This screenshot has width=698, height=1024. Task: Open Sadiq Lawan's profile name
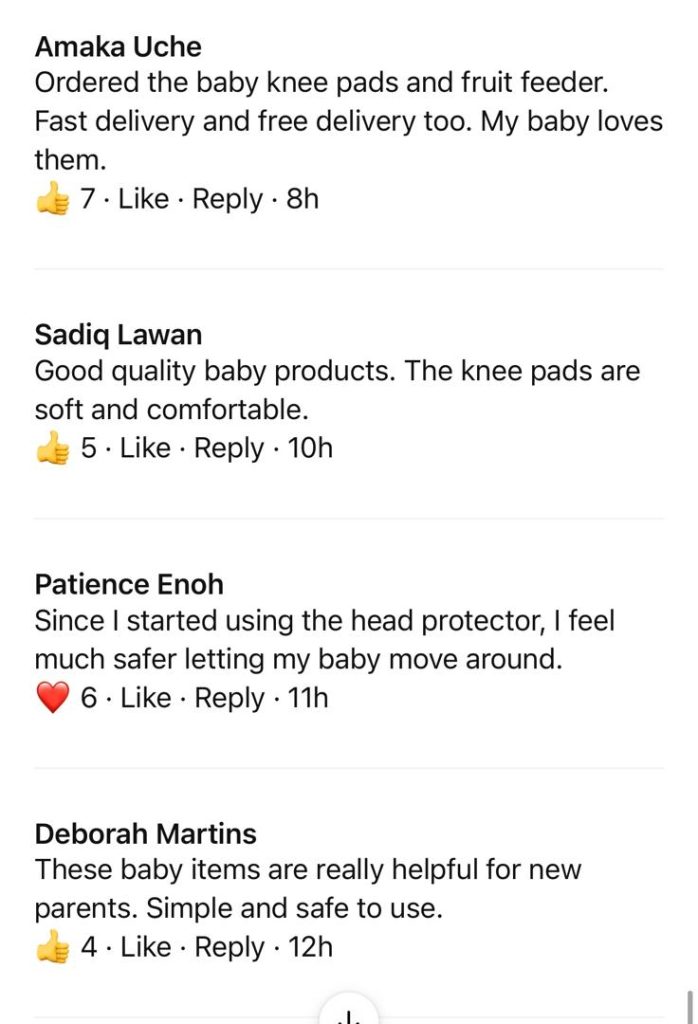coord(118,334)
